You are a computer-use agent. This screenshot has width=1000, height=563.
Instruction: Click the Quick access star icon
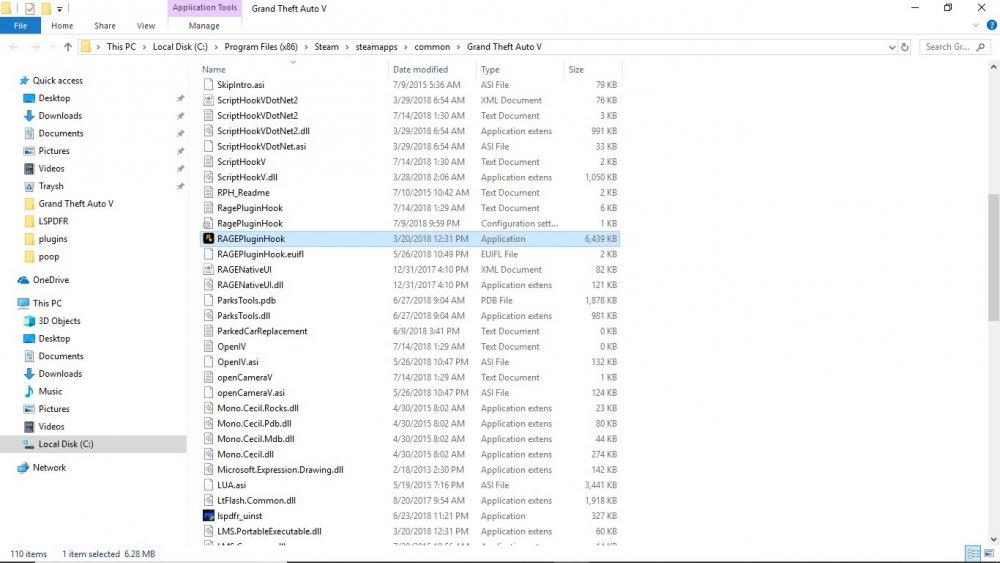24,80
